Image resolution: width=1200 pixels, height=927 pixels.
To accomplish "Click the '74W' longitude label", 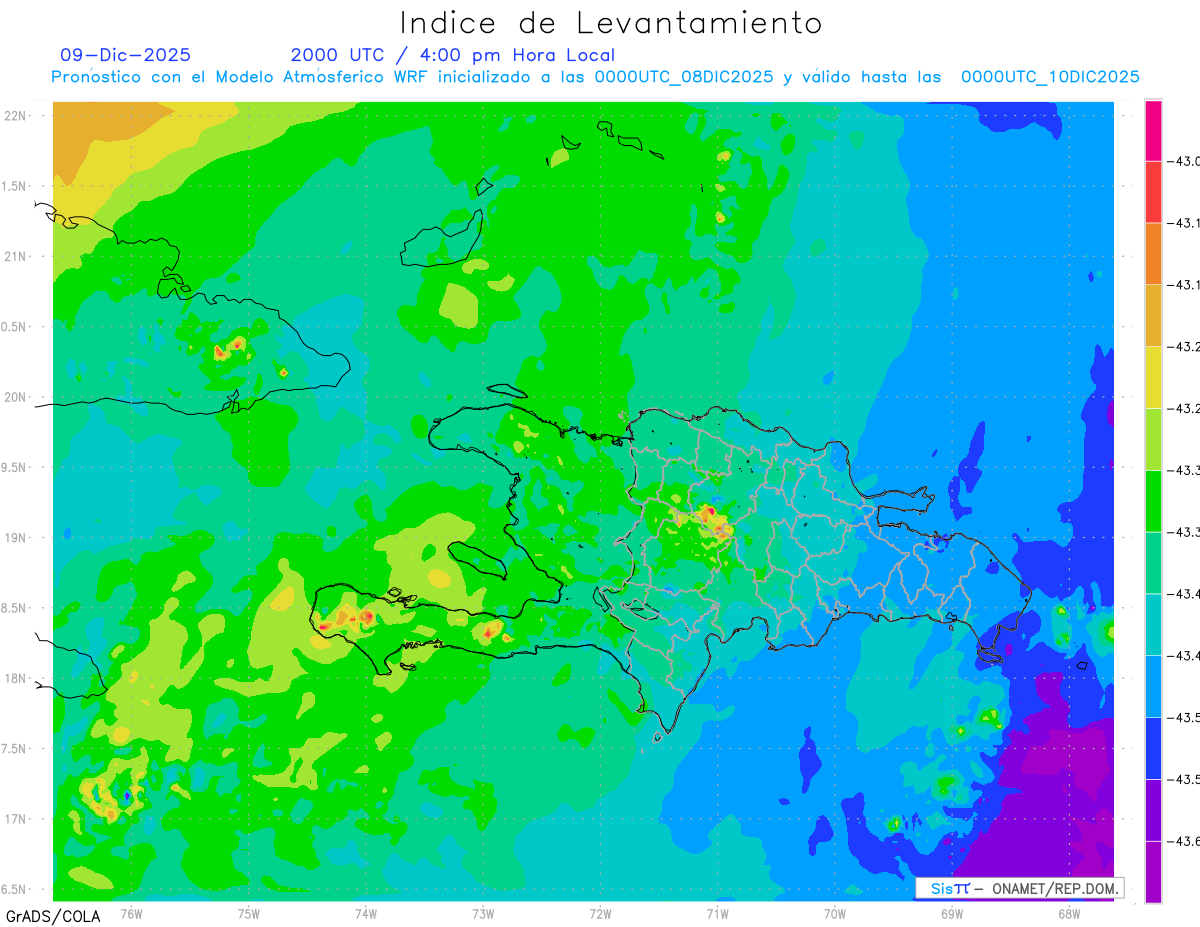I will tap(366, 913).
